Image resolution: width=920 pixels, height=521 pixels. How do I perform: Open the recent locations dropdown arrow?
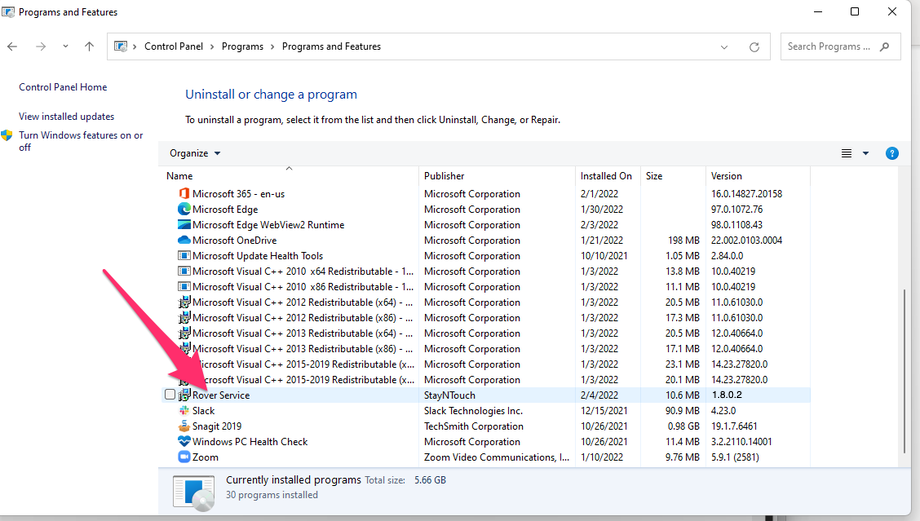(x=65, y=46)
